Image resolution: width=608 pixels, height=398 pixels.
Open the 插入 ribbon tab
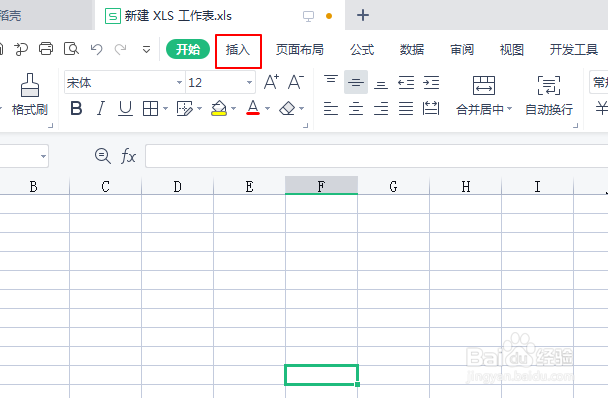238,50
